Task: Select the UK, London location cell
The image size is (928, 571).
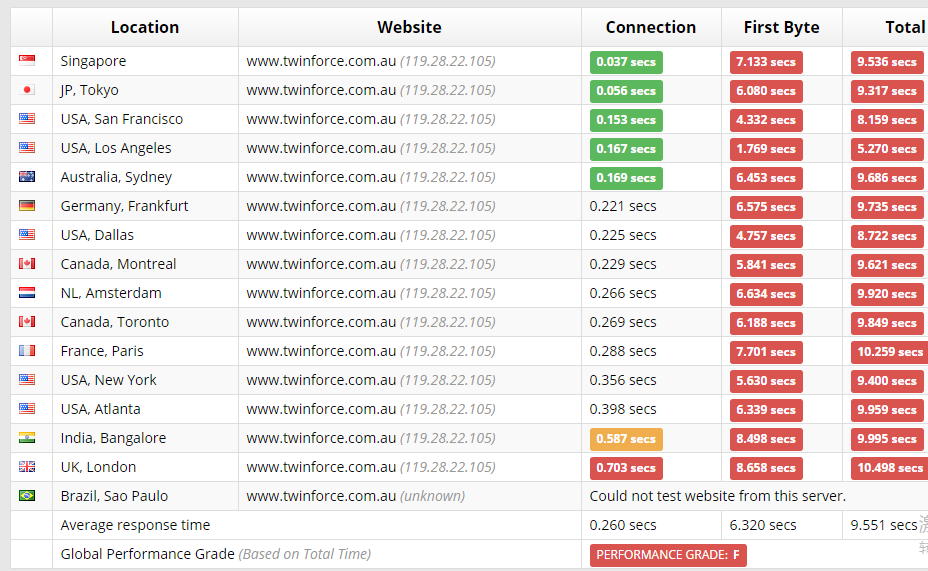Action: 145,467
